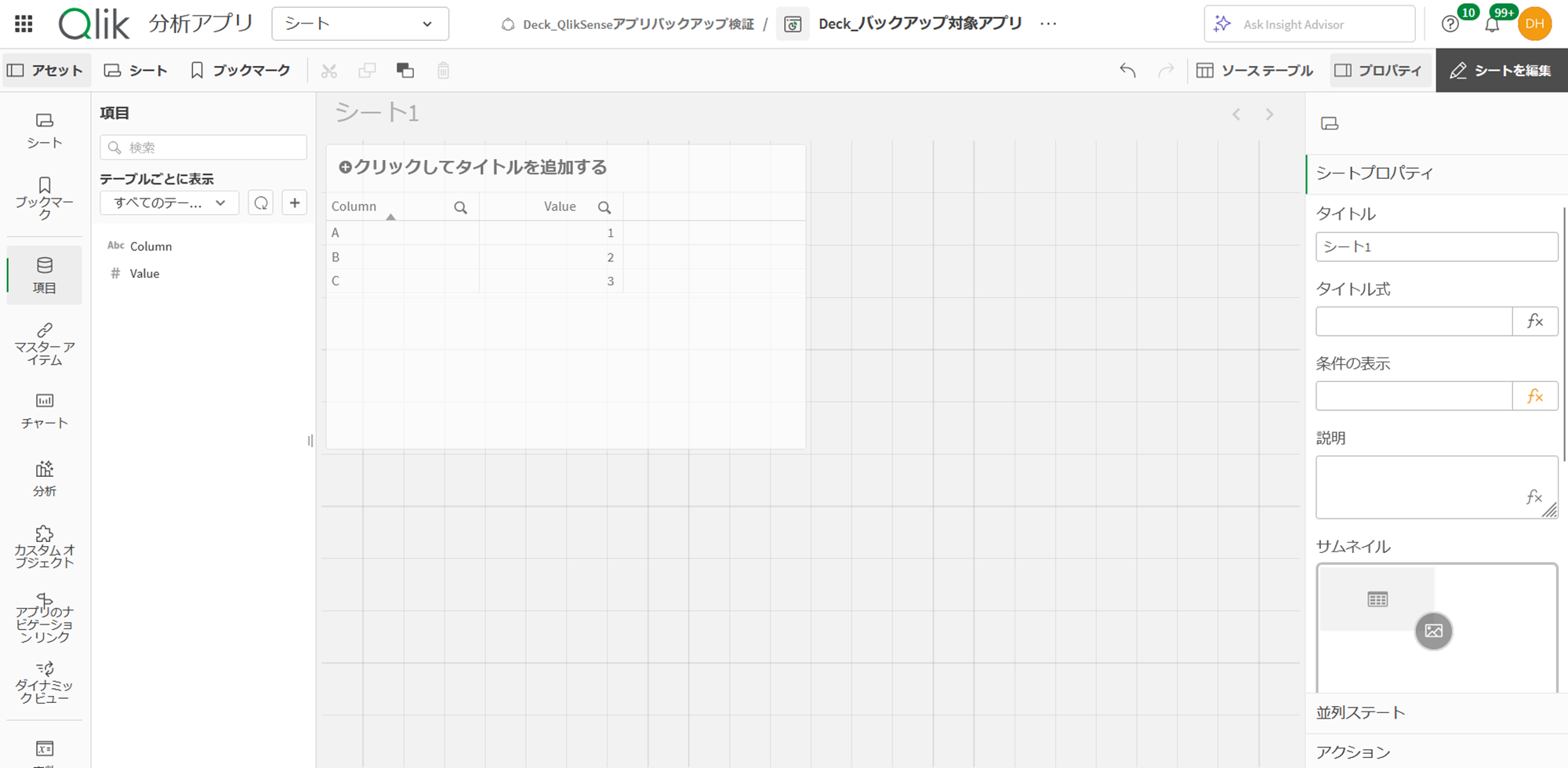Open the カスタムオブジェクト panel
The image size is (1568, 768).
click(x=44, y=545)
